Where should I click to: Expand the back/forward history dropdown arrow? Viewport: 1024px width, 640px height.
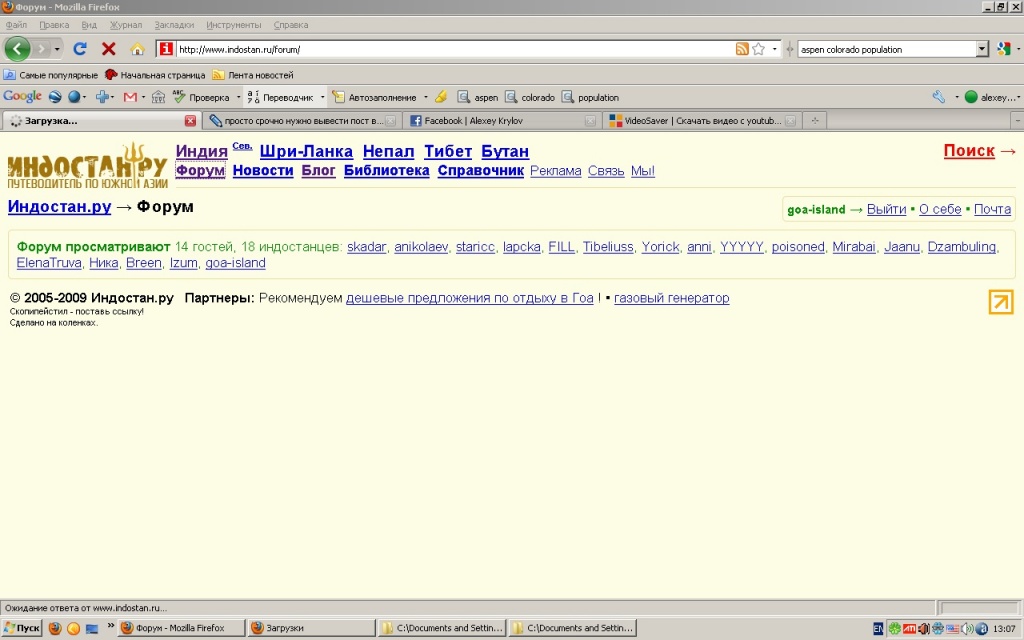[57, 49]
